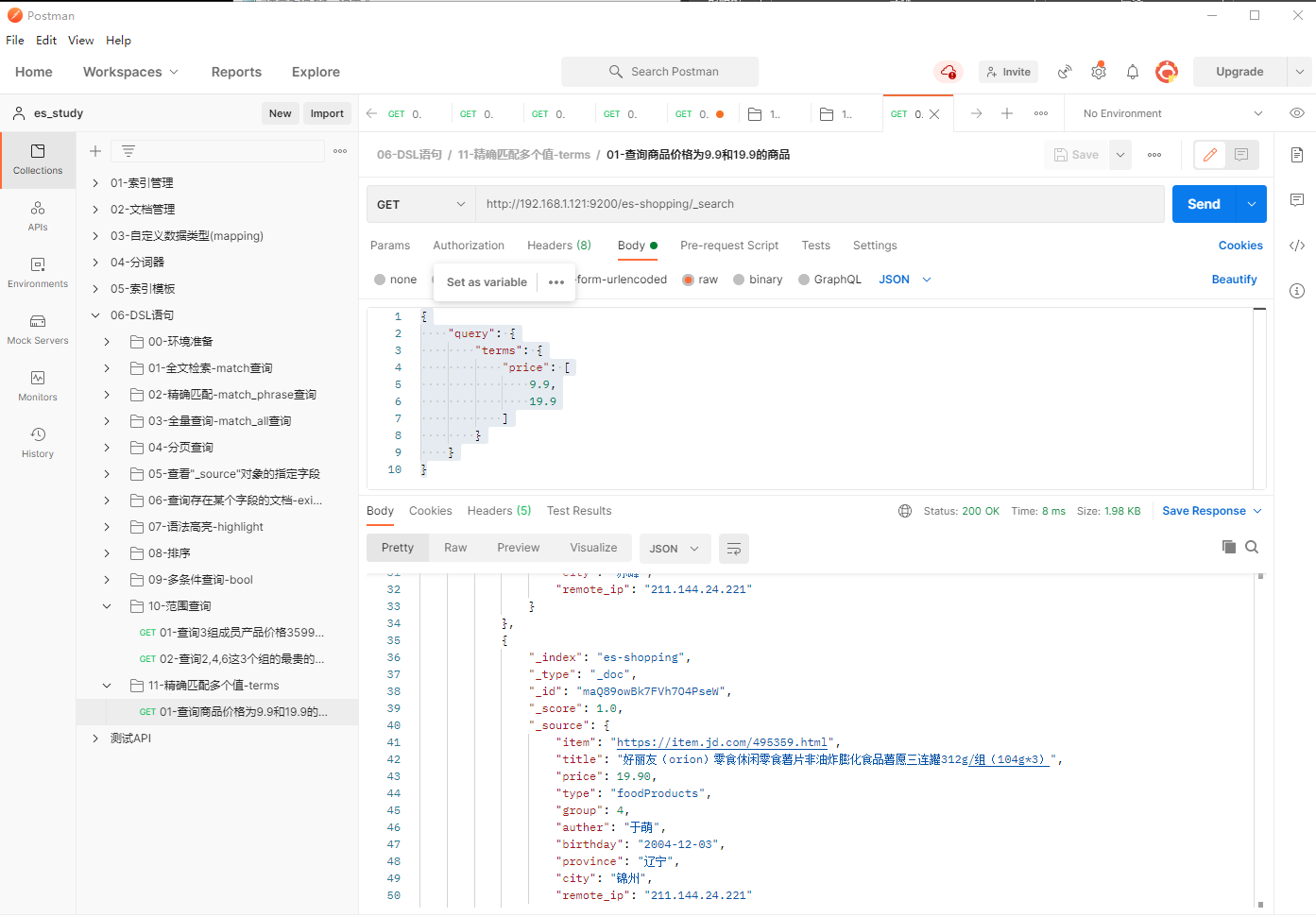Select the binary body type radio
Screen dimensions: 1316x917
739,280
